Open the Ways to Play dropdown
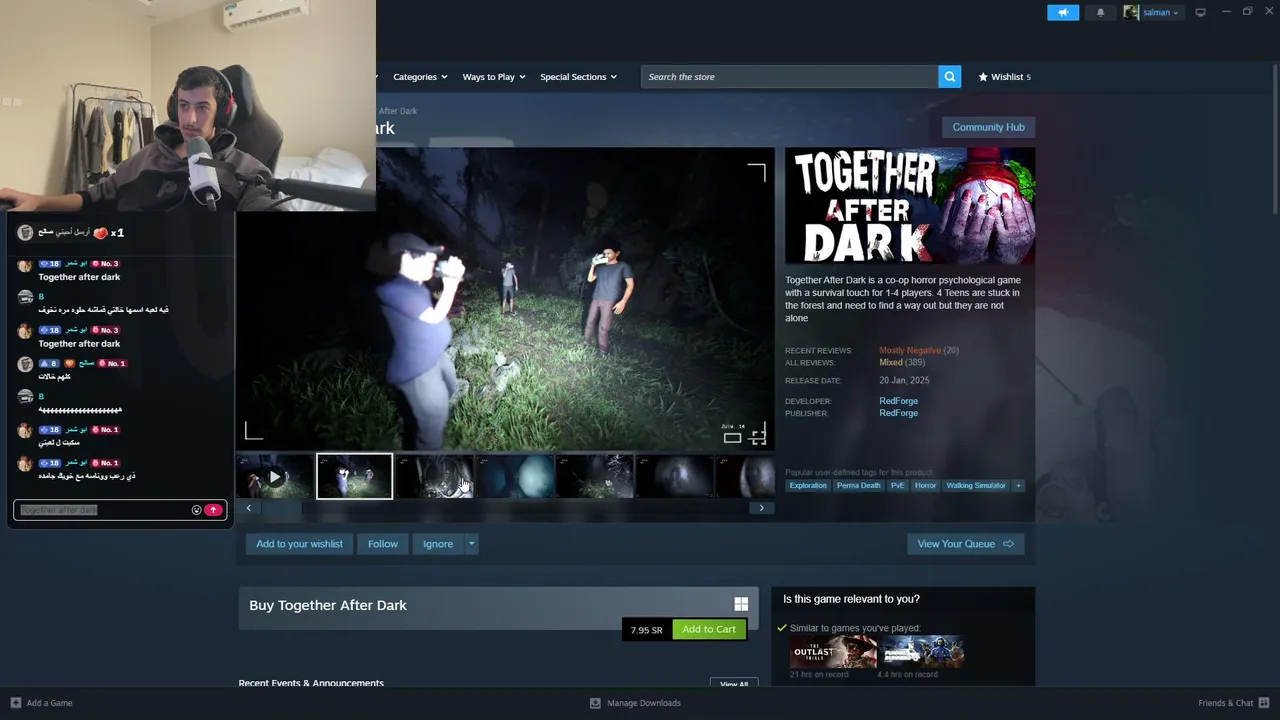 click(494, 77)
